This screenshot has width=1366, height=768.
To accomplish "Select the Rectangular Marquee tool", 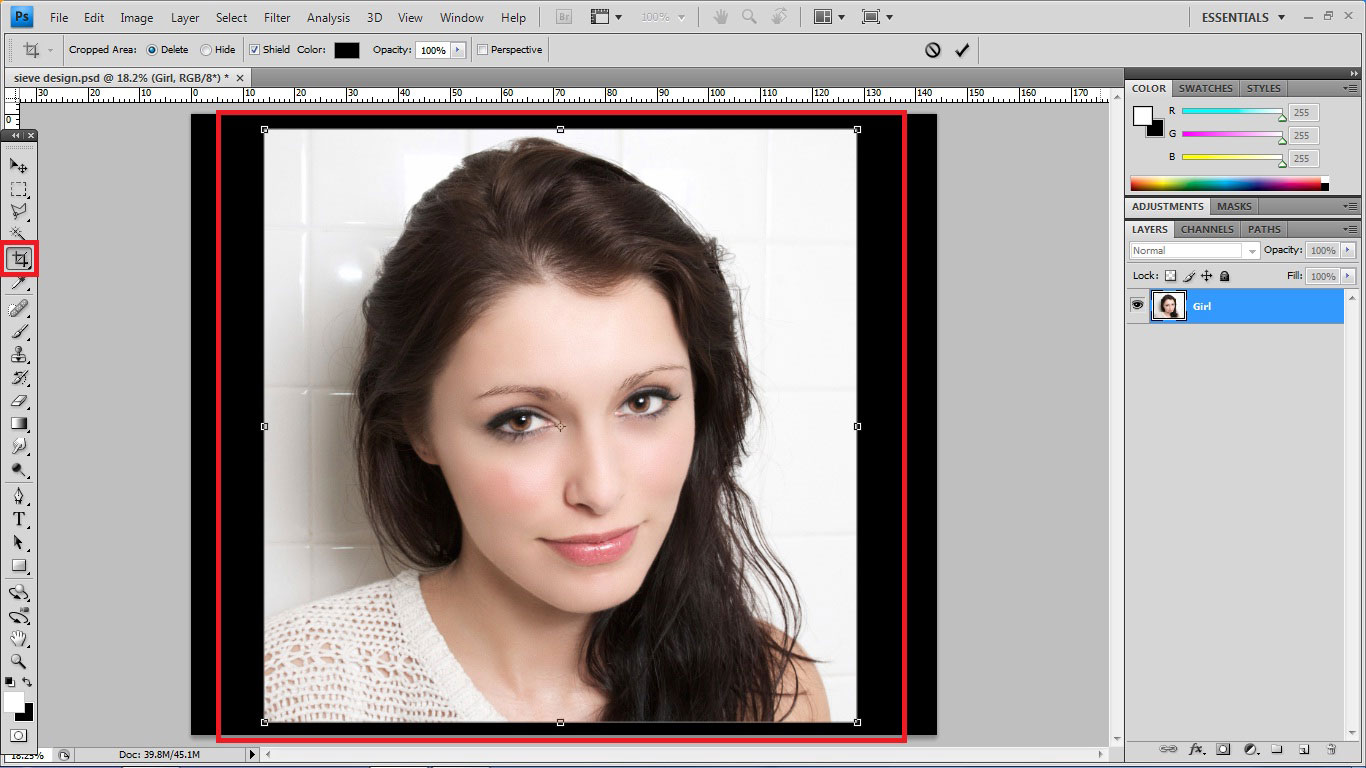I will (19, 189).
